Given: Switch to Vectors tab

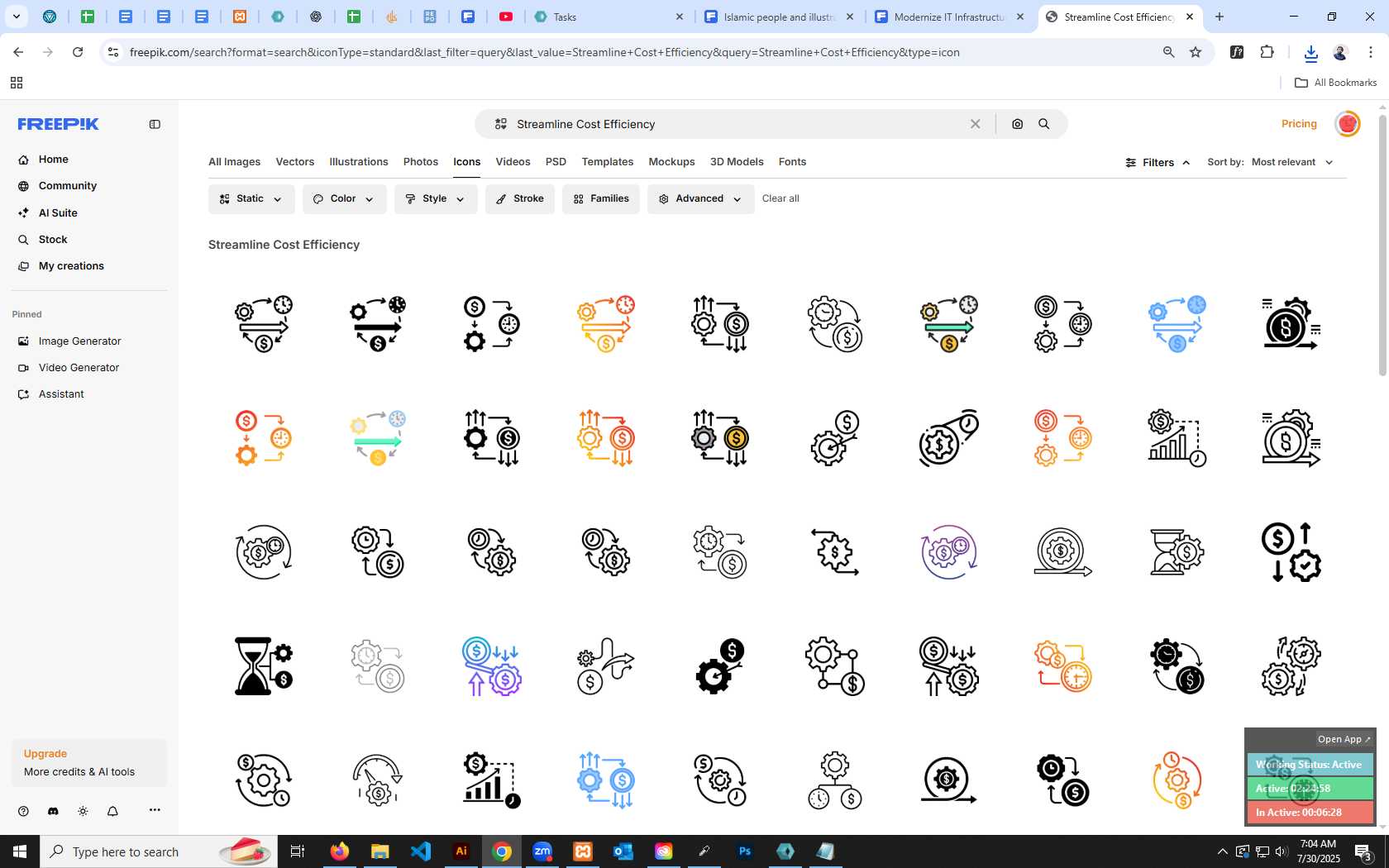Looking at the screenshot, I should [295, 162].
